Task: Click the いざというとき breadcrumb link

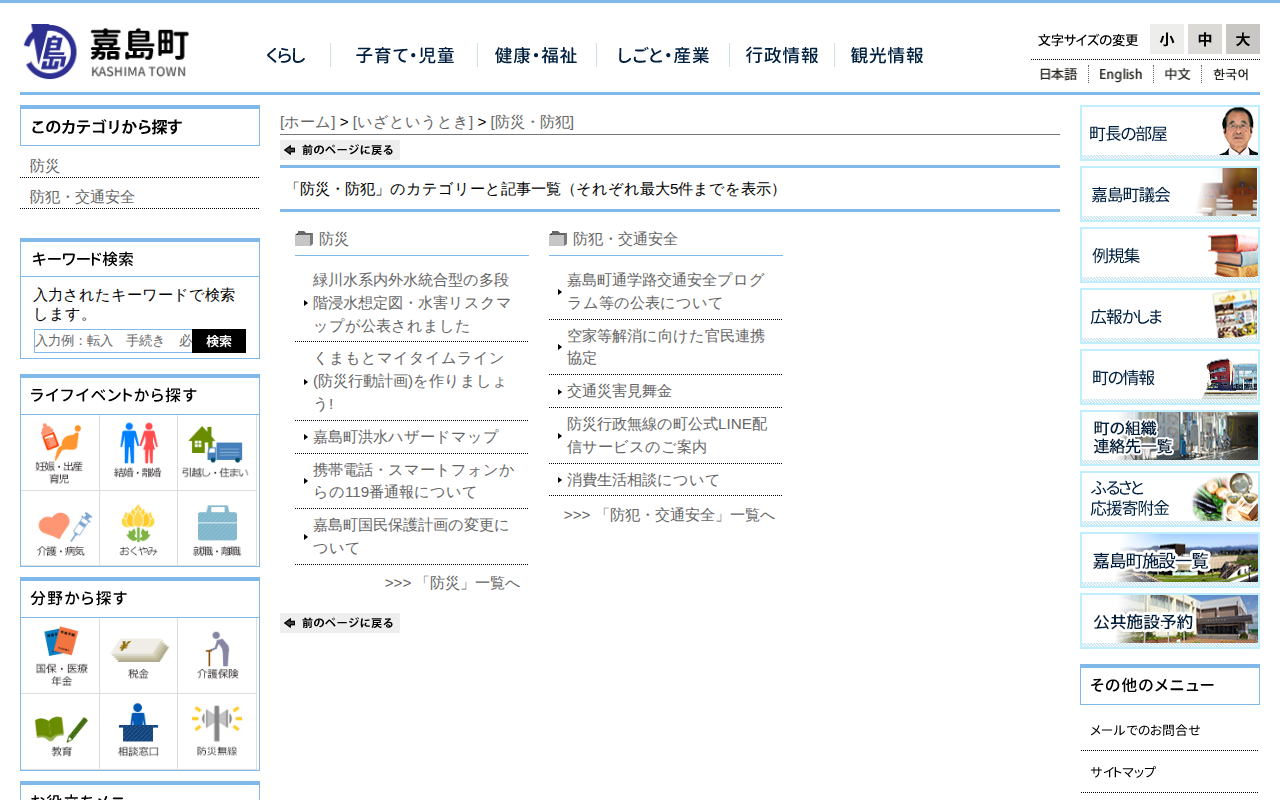Action: (412, 122)
